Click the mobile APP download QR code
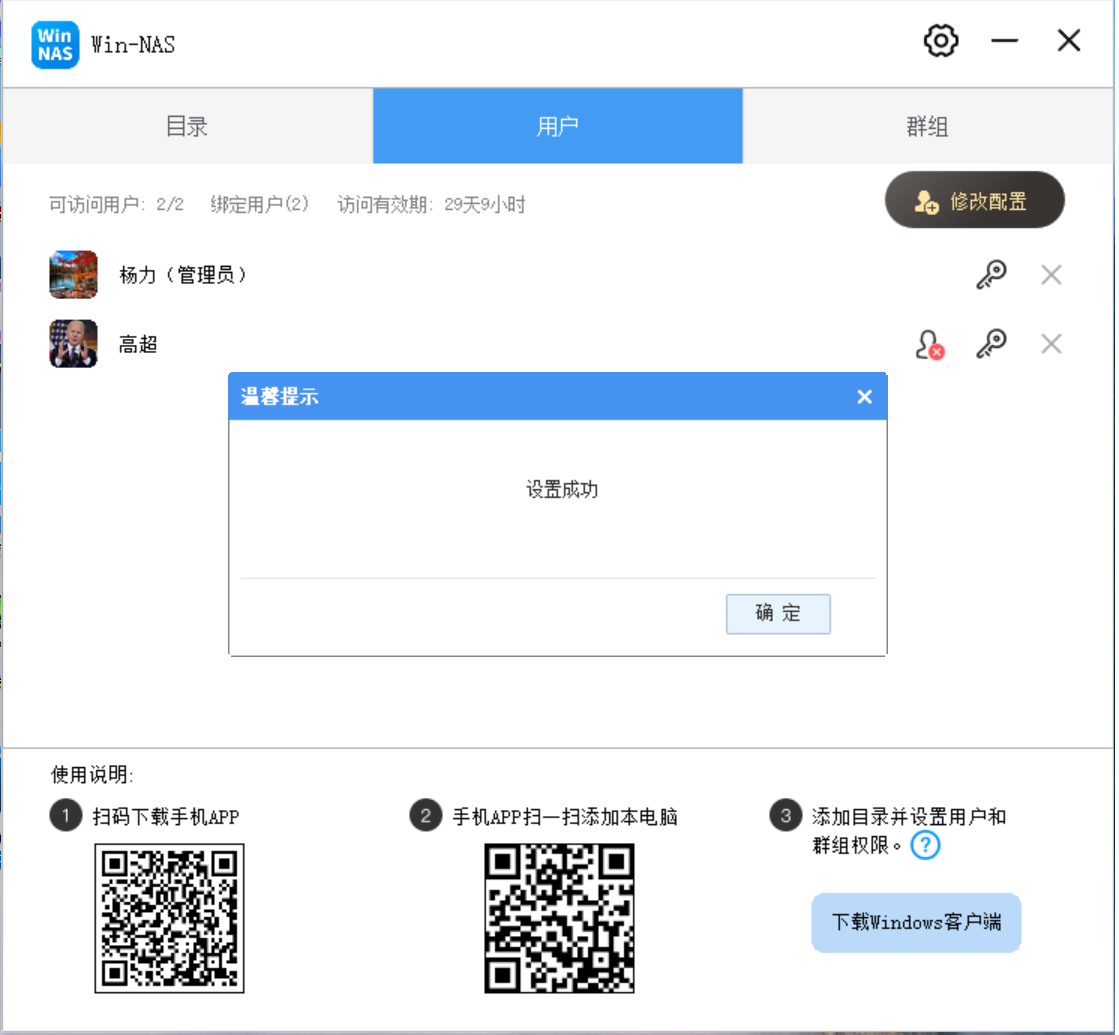The width and height of the screenshot is (1119, 1035). coord(170,919)
